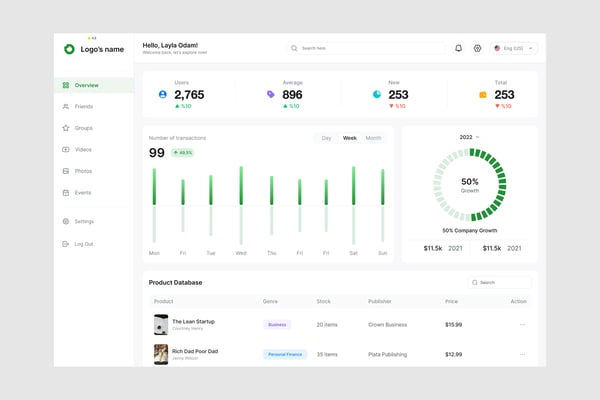The height and width of the screenshot is (400, 600).
Task: Click the Genre column header
Action: pyautogui.click(x=270, y=301)
